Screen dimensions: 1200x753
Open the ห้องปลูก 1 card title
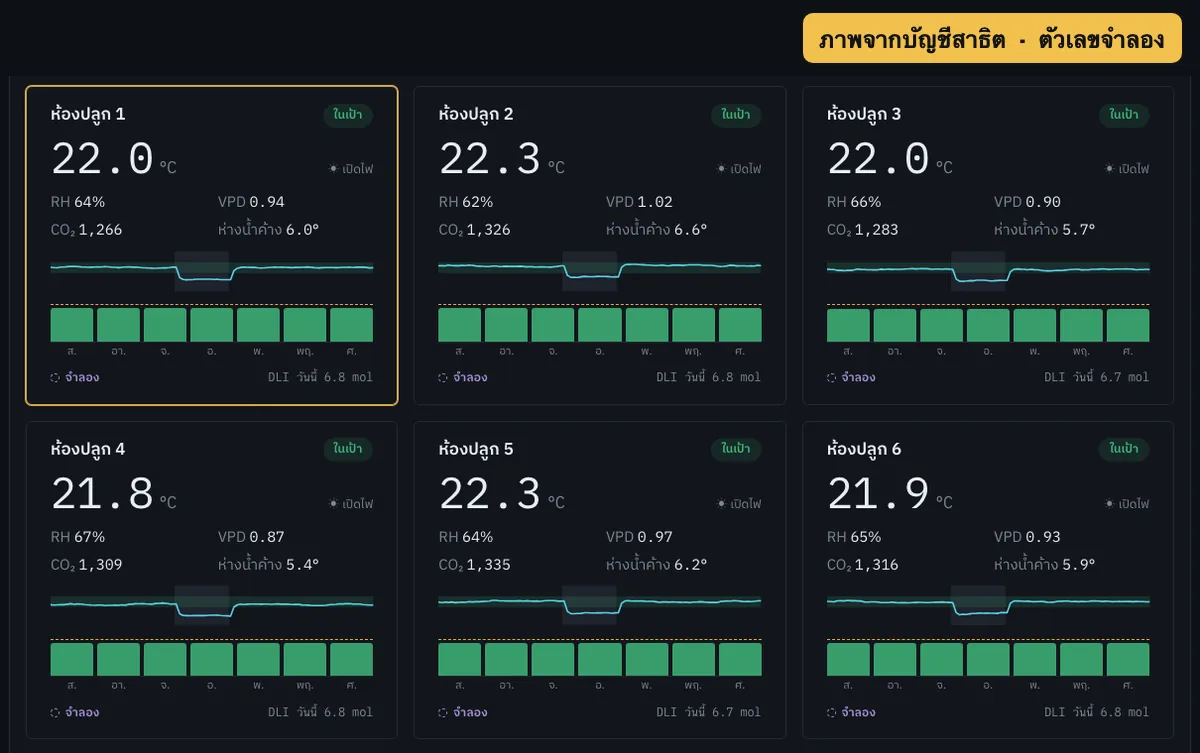pyautogui.click(x=88, y=114)
